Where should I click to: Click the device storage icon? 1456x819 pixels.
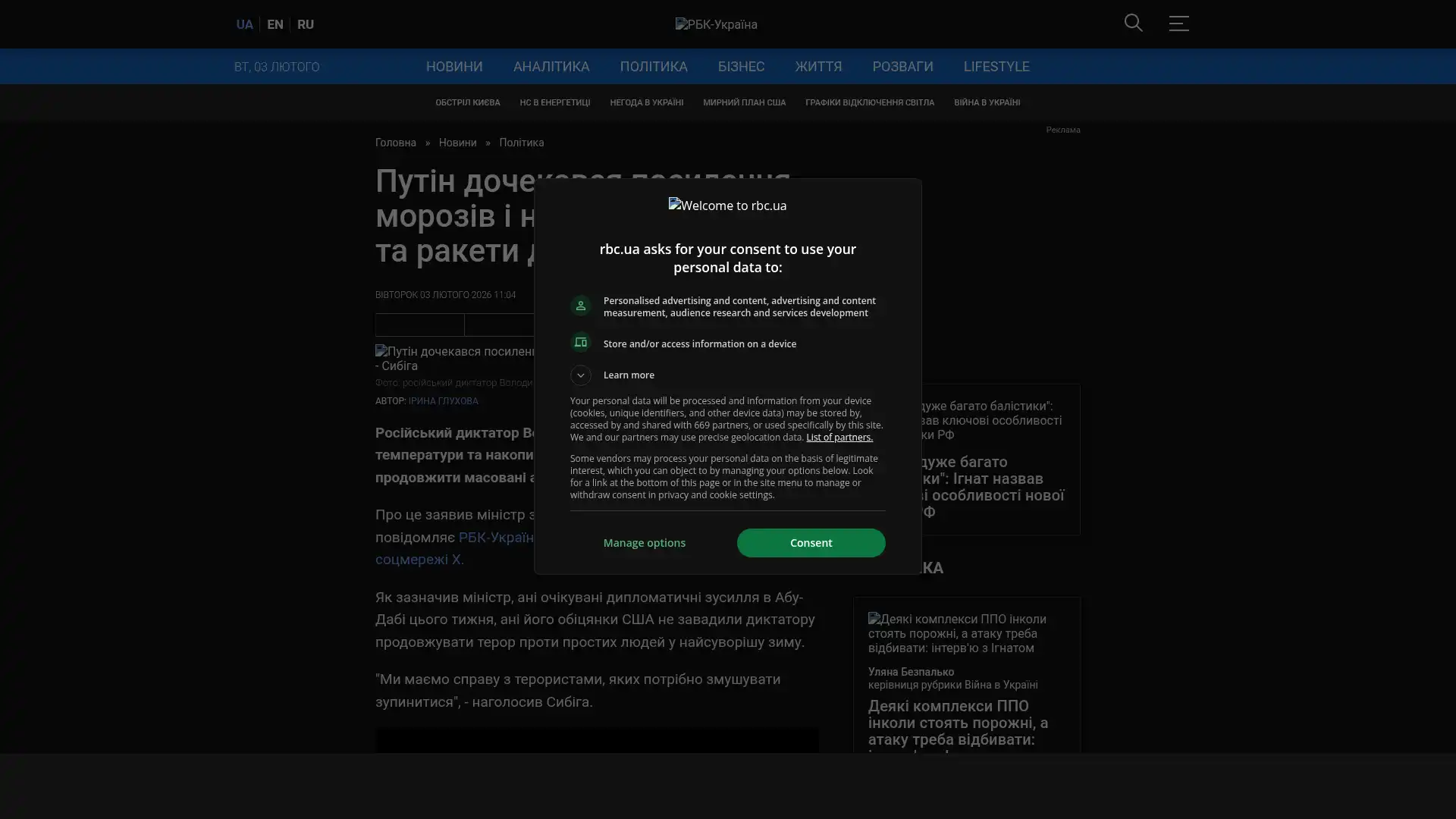coord(581,343)
